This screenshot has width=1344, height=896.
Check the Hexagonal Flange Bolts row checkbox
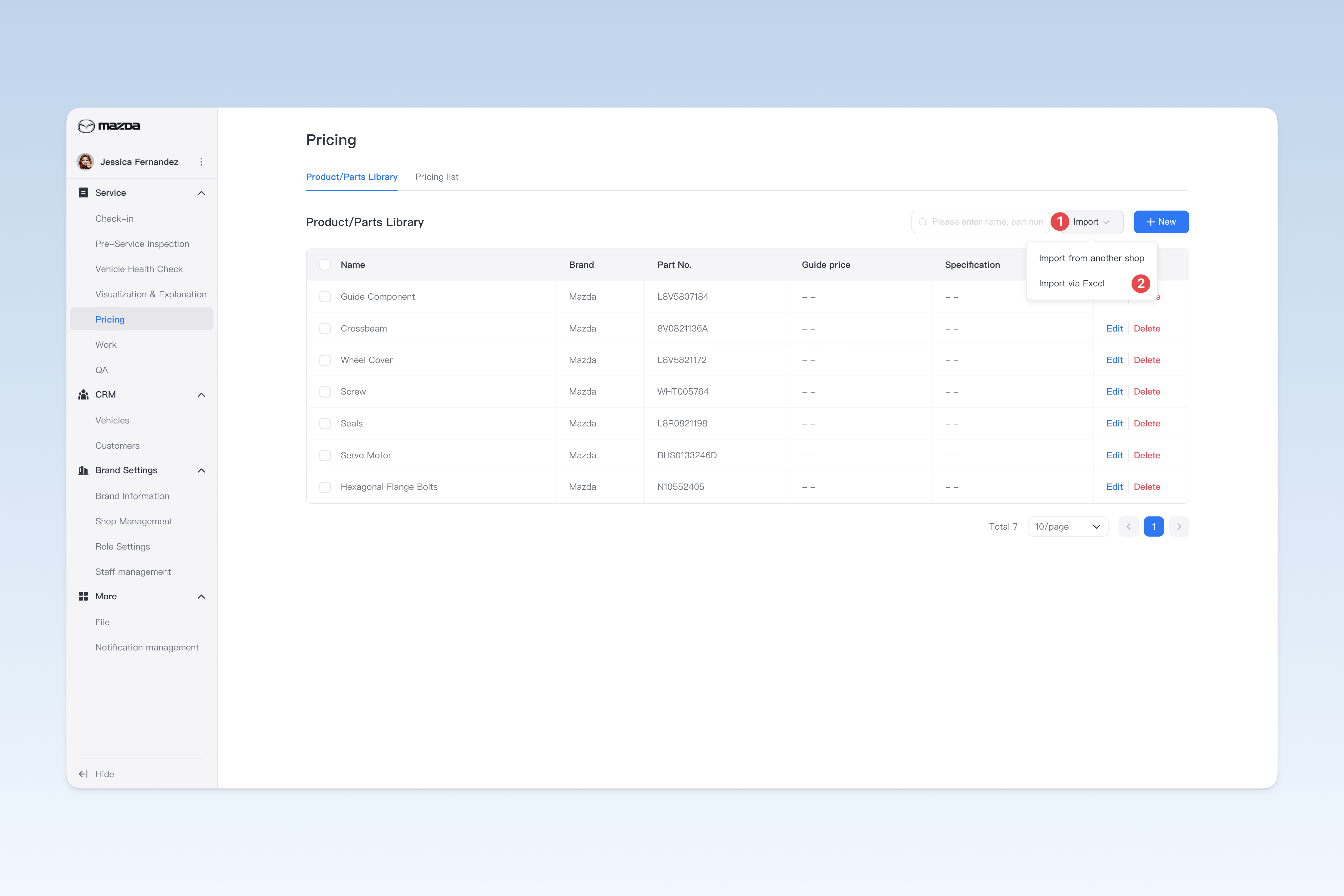[x=325, y=487]
